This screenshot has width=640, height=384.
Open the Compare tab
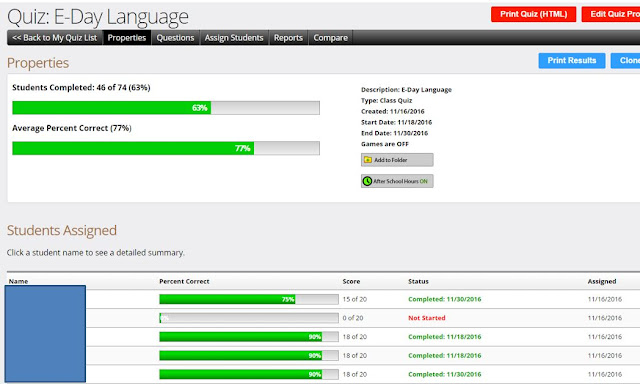click(331, 38)
